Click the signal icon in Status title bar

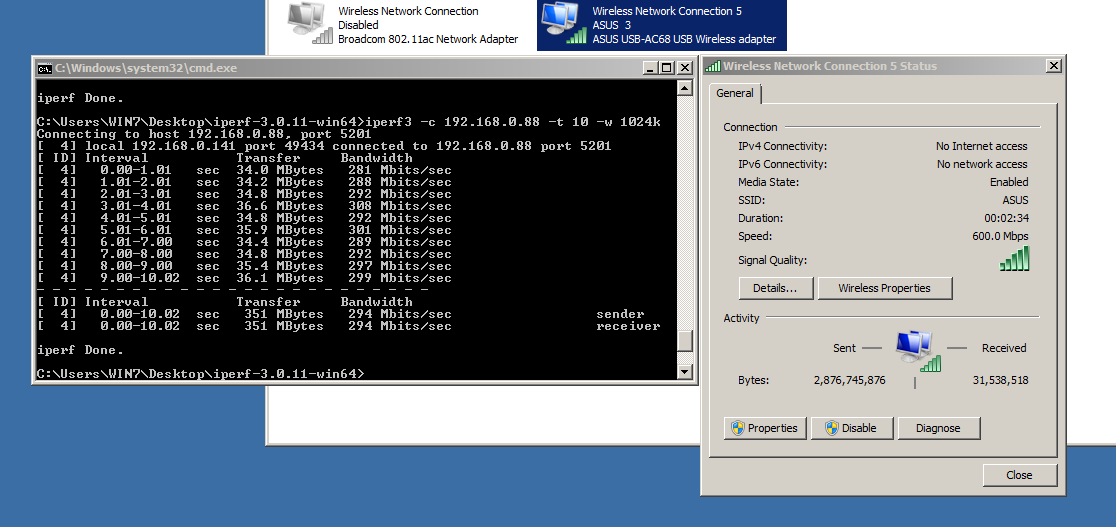(x=712, y=66)
